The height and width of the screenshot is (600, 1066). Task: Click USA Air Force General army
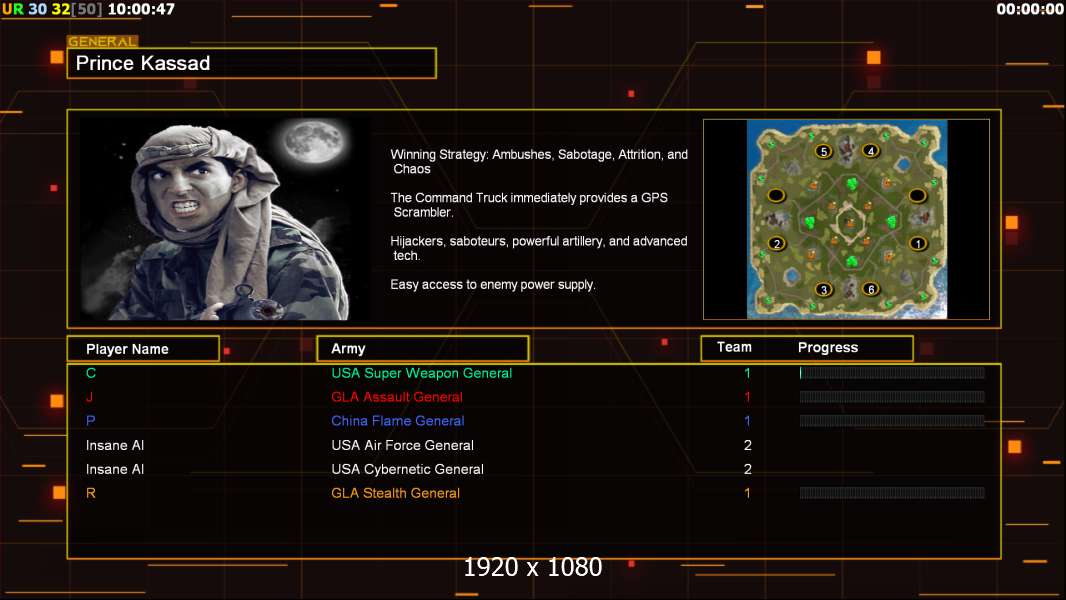(x=402, y=445)
